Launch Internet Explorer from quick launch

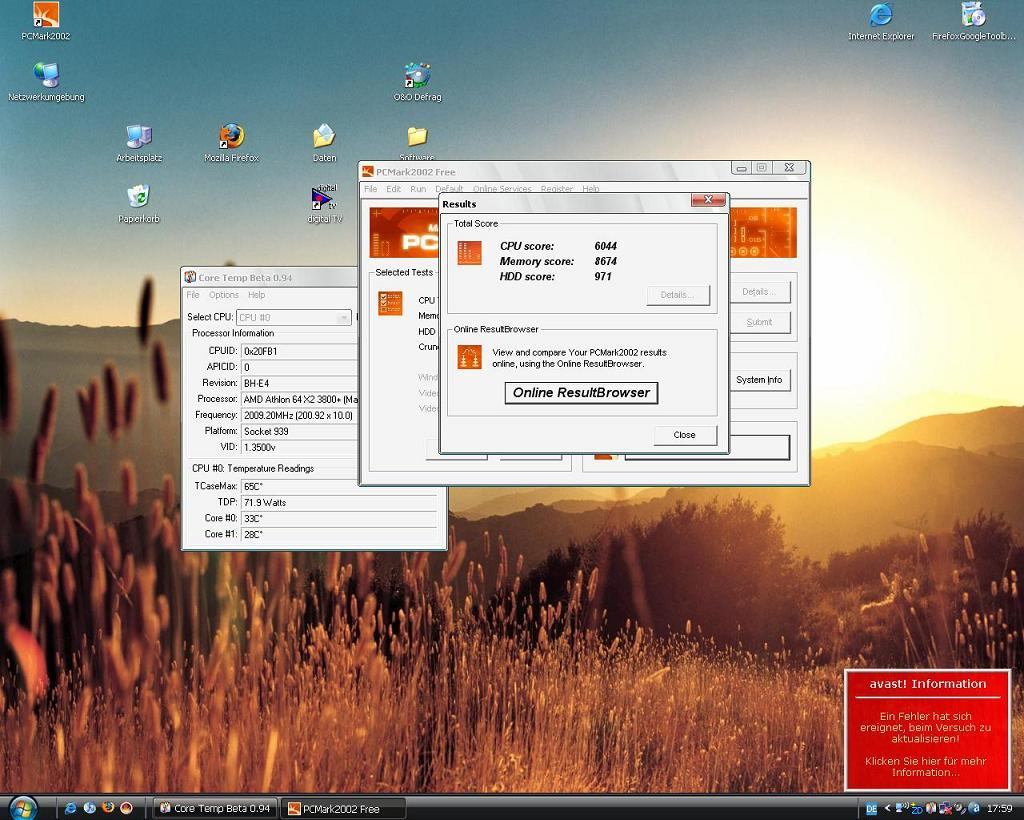pyautogui.click(x=71, y=808)
